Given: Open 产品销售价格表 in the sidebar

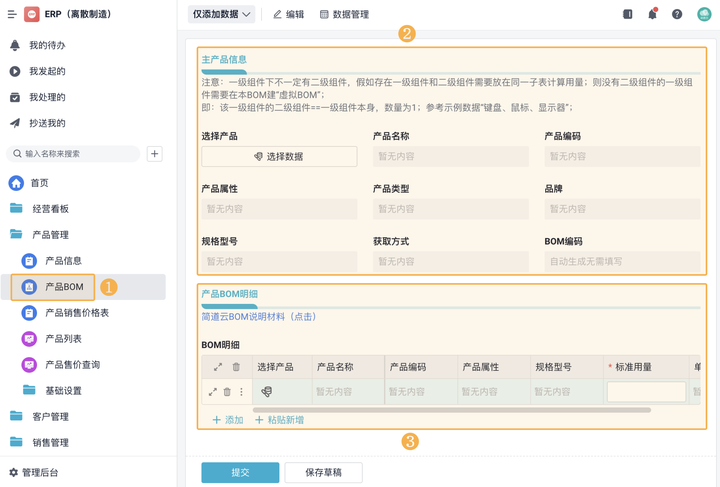Looking at the screenshot, I should [x=77, y=313].
